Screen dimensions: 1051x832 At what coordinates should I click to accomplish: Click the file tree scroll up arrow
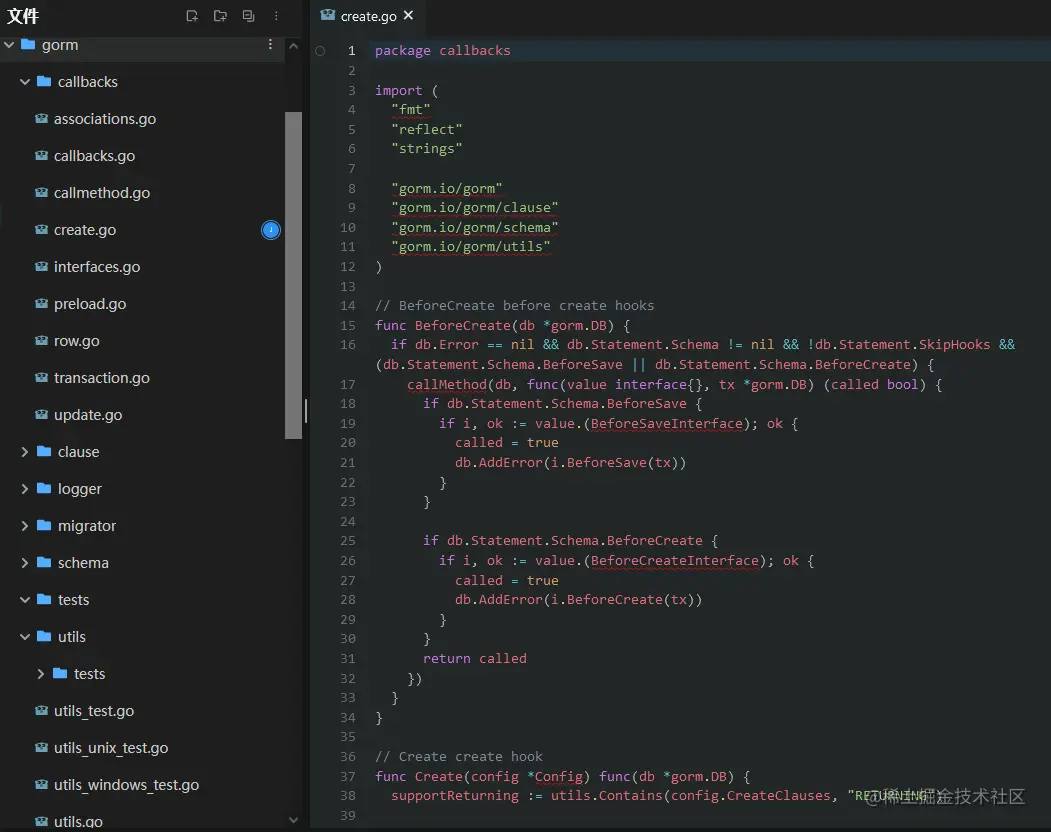pos(293,46)
